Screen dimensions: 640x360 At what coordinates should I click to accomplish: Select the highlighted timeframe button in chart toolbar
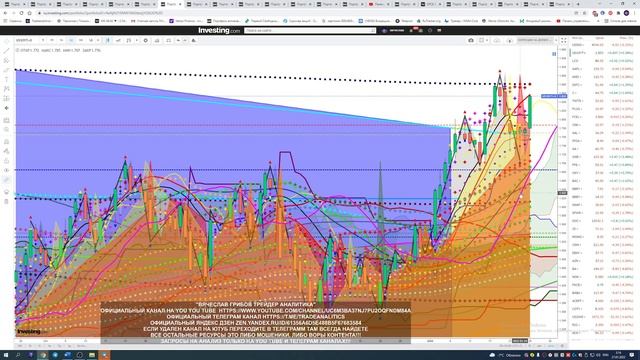pos(71,40)
